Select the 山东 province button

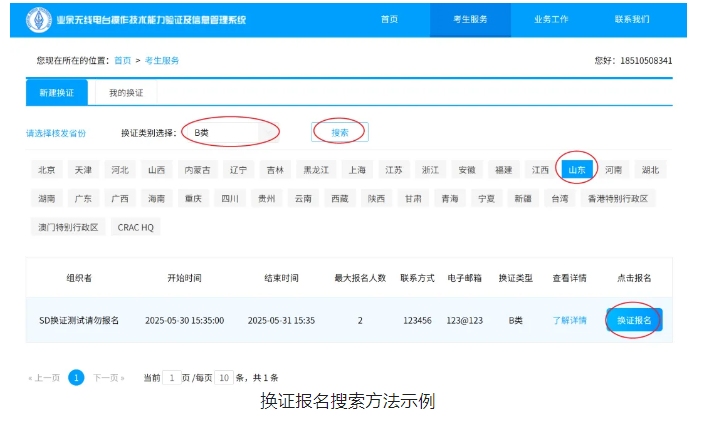click(577, 170)
